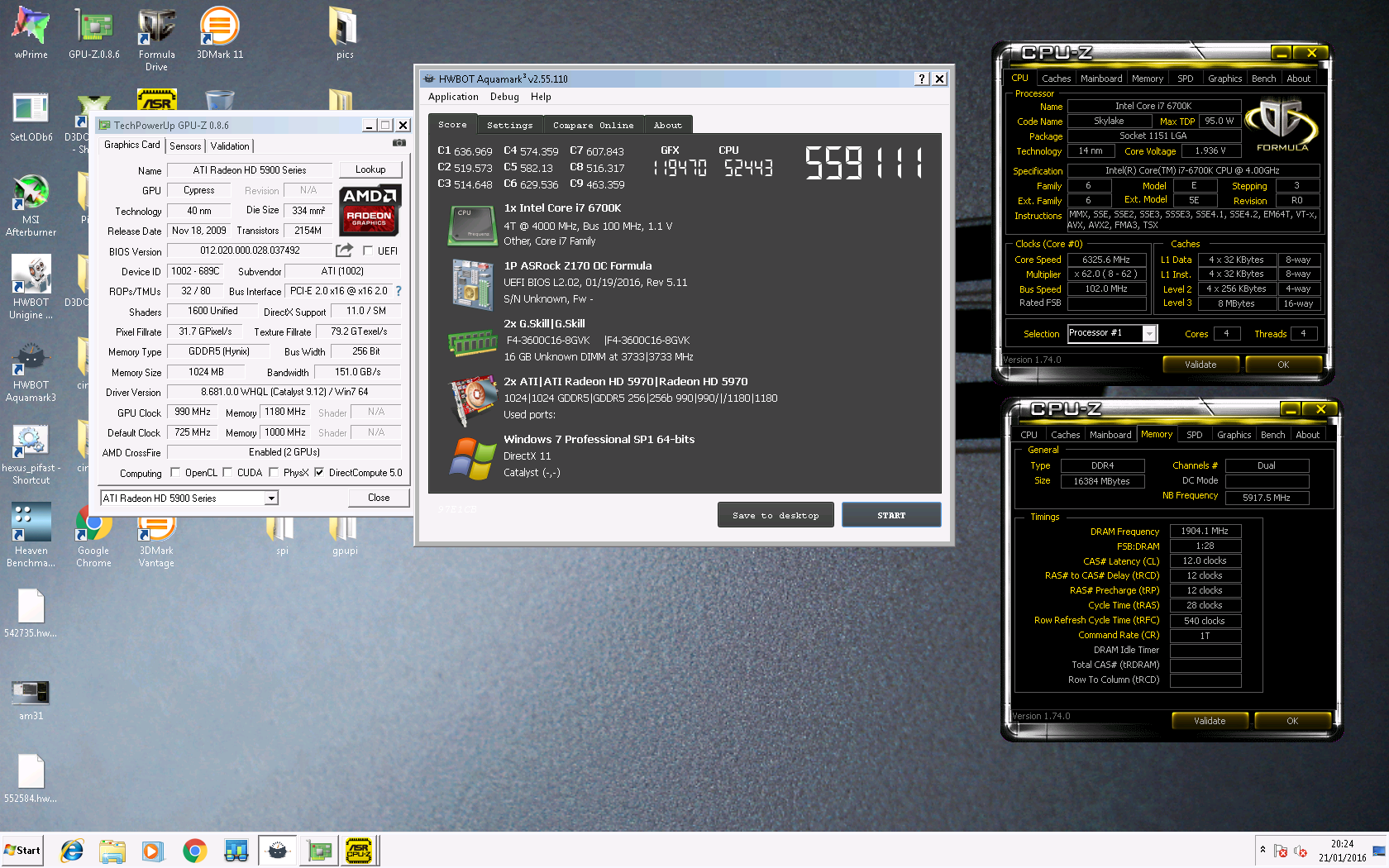Open the wPrime desktop icon
The image size is (1389, 868).
31,33
